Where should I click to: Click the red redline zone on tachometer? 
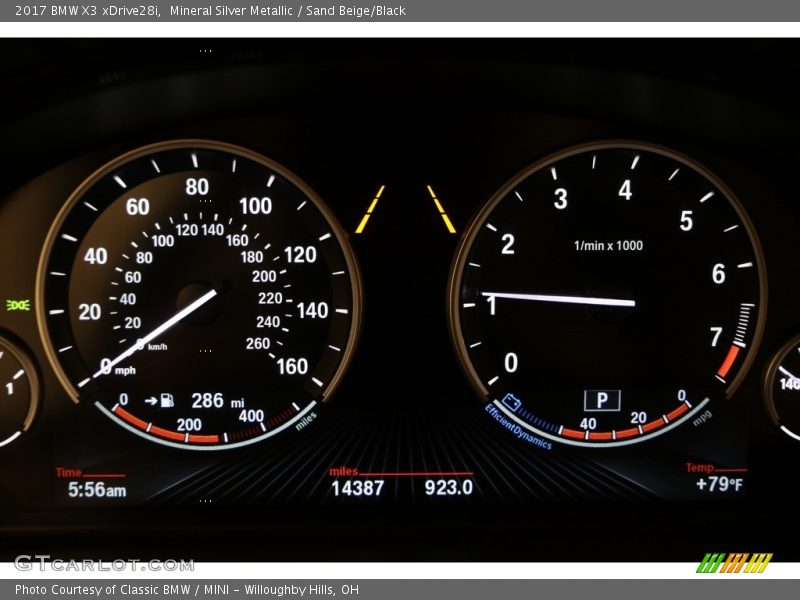point(728,362)
